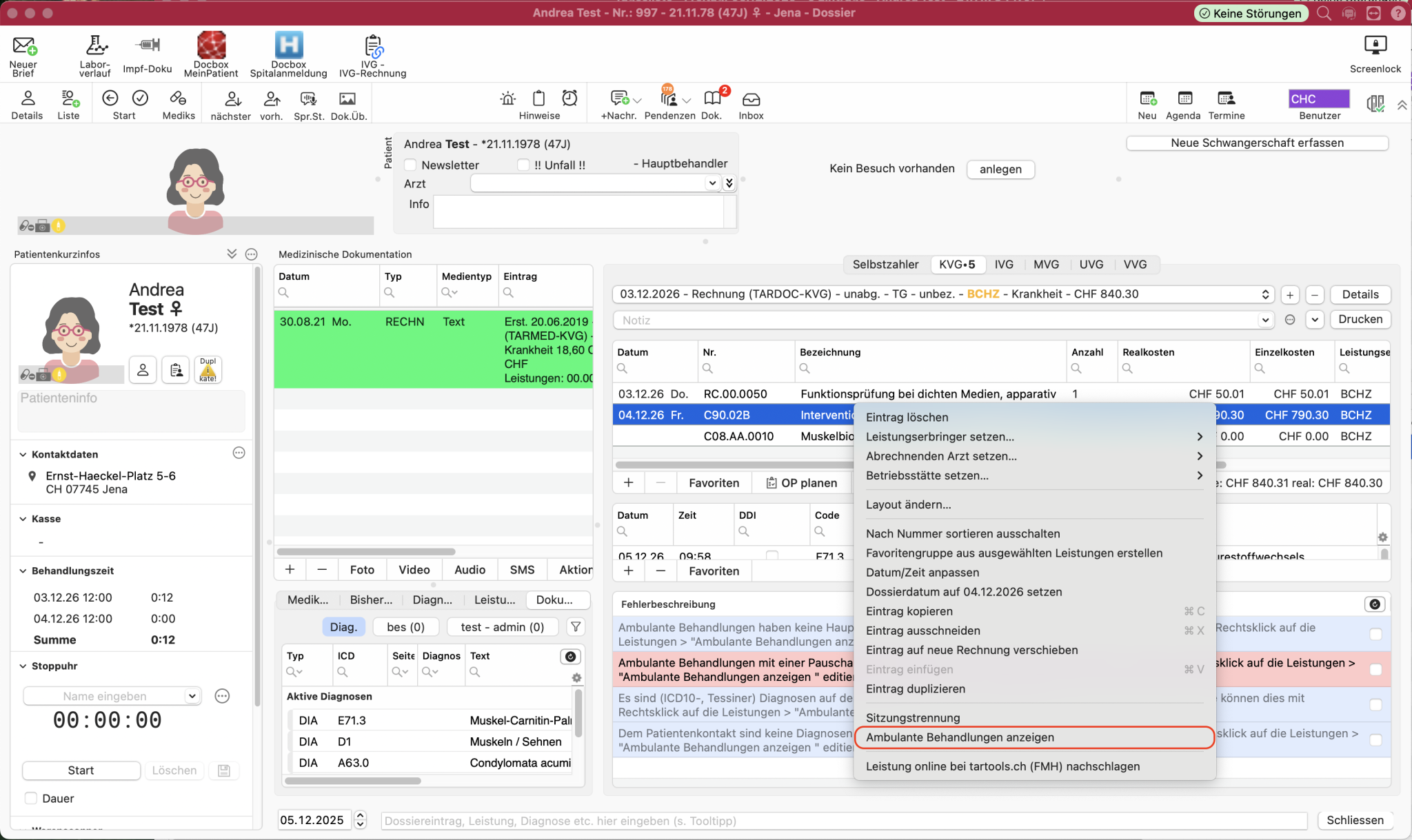1412x840 pixels.
Task: Open the Inbox tray icon
Action: point(751,99)
